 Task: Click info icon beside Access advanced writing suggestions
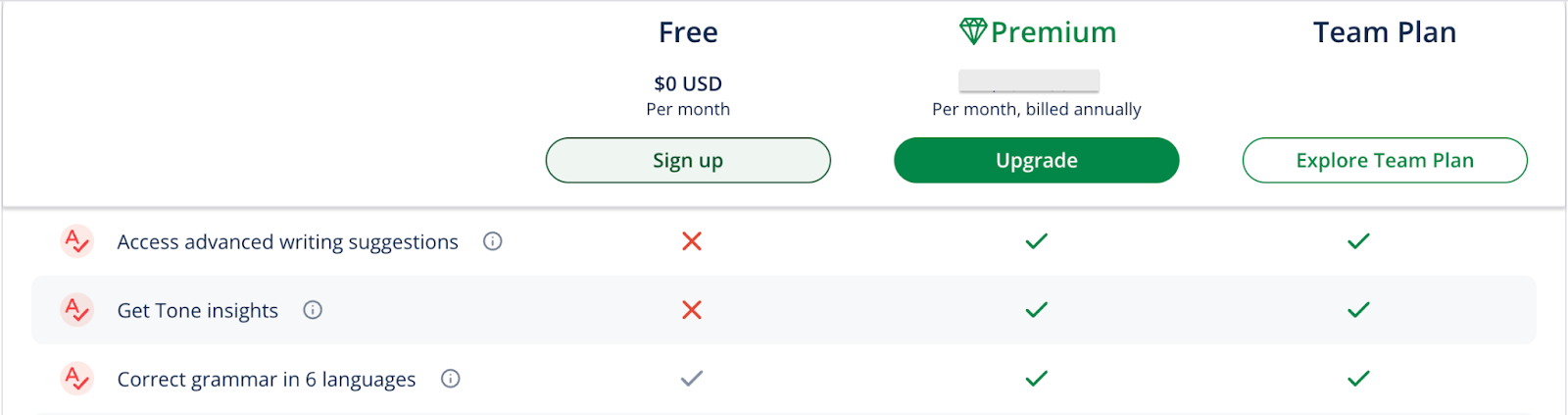(x=493, y=241)
